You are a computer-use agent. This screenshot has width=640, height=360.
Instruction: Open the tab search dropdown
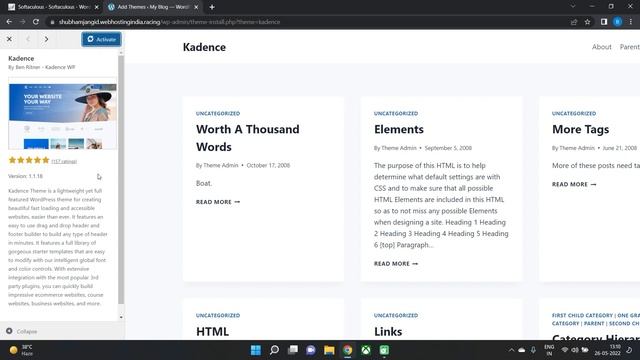tap(573, 7)
